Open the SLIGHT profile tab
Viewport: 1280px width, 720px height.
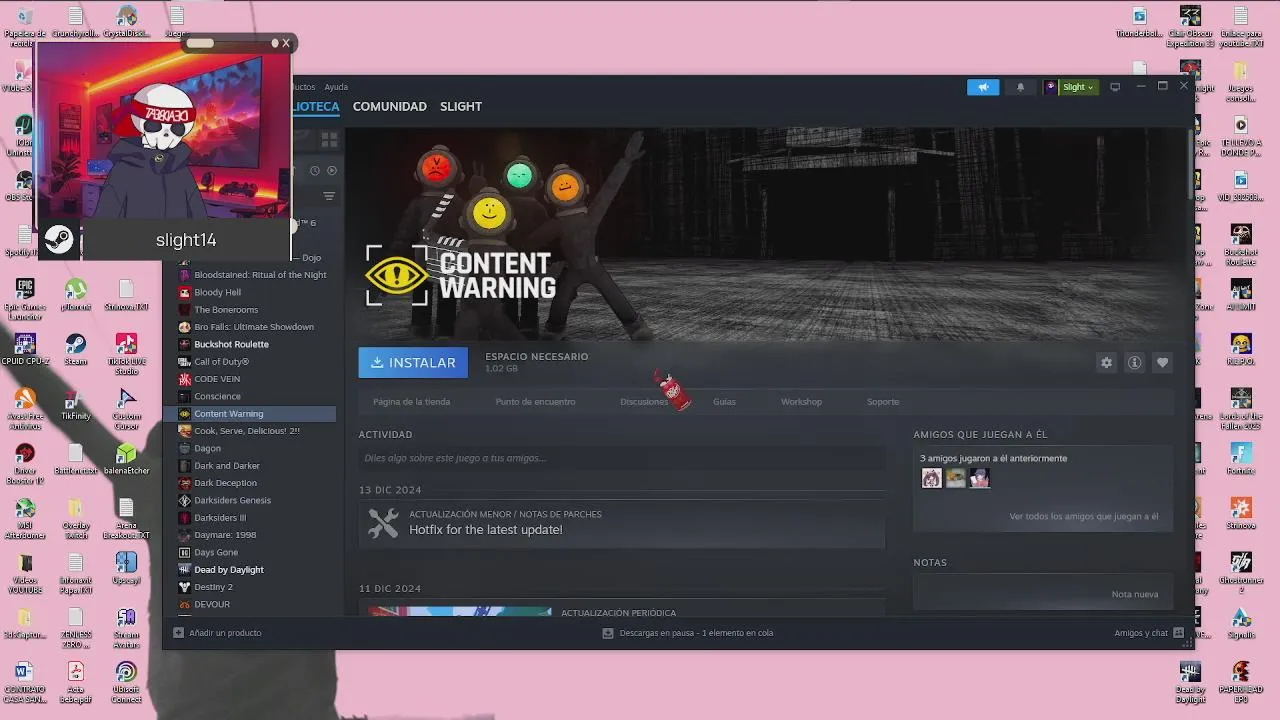[461, 106]
